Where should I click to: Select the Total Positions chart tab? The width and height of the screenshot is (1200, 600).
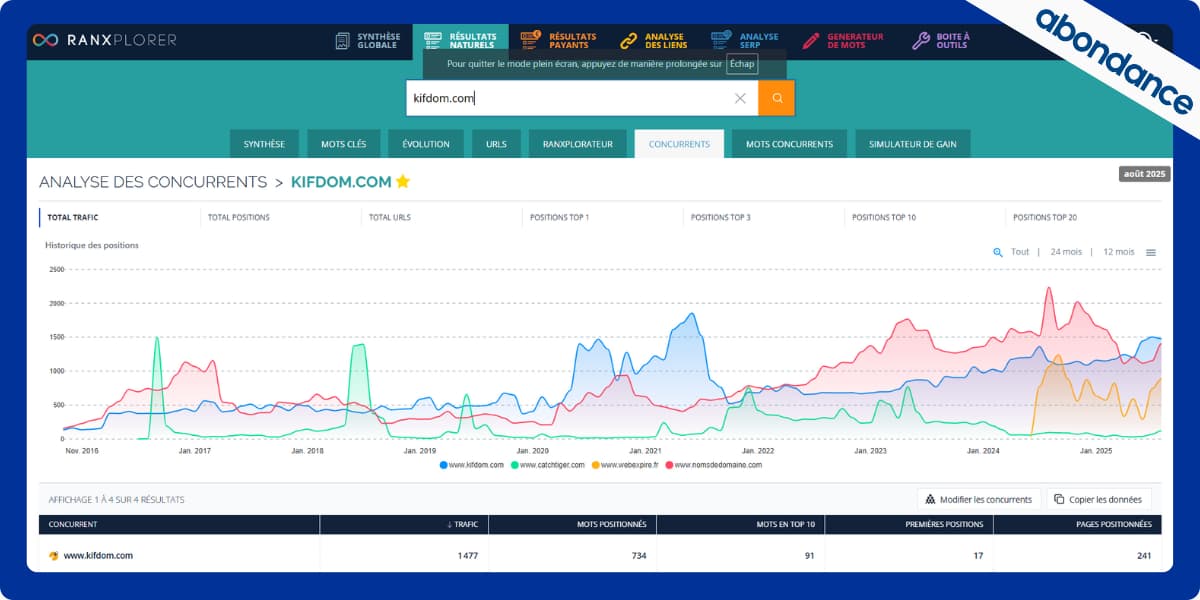pos(238,217)
